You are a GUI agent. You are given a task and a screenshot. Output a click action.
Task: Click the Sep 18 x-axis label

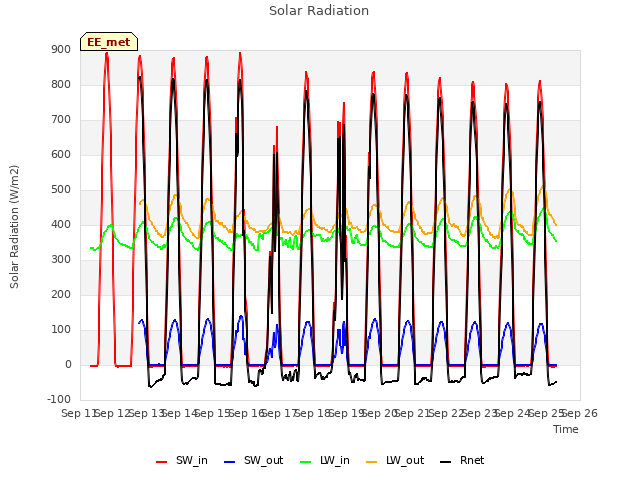click(313, 413)
